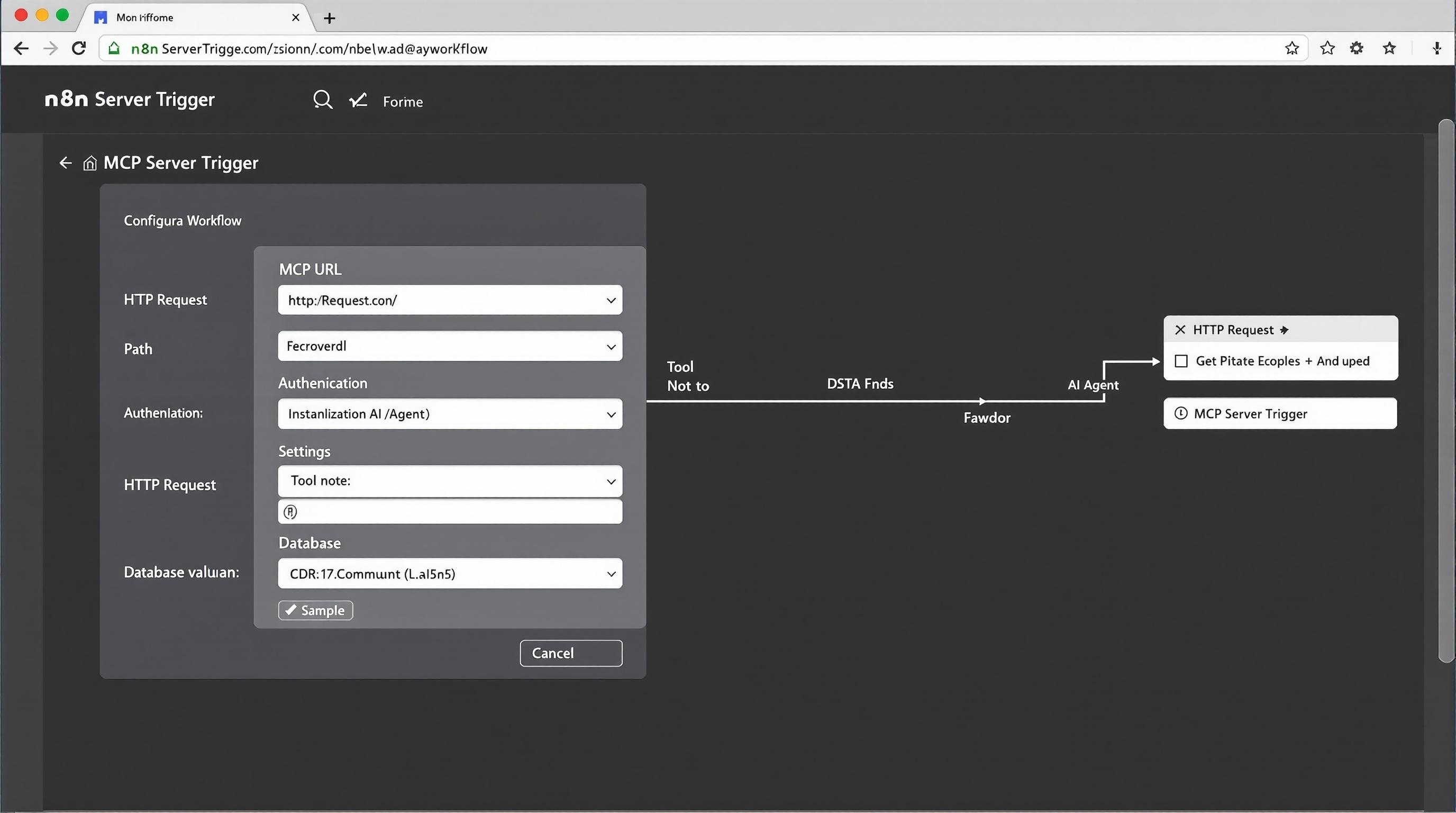Select the HTTP Request label beside the MCP URL field
This screenshot has width=1456, height=813.
pos(165,300)
